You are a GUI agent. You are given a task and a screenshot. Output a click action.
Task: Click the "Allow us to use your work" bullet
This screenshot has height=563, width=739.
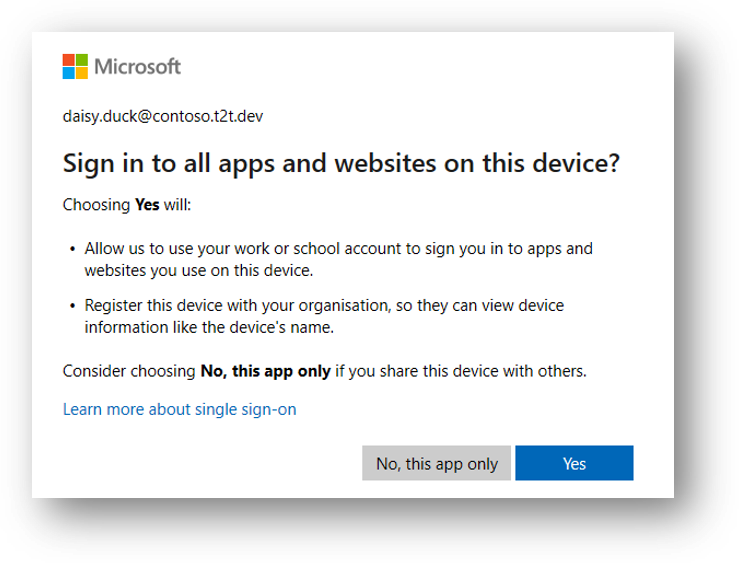338,259
